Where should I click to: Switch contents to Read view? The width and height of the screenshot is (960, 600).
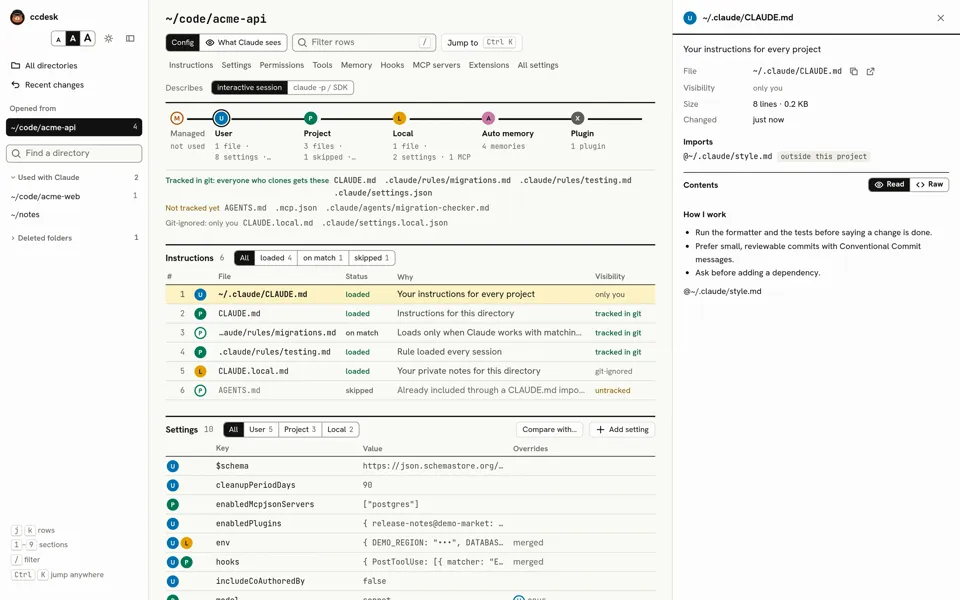coord(889,184)
